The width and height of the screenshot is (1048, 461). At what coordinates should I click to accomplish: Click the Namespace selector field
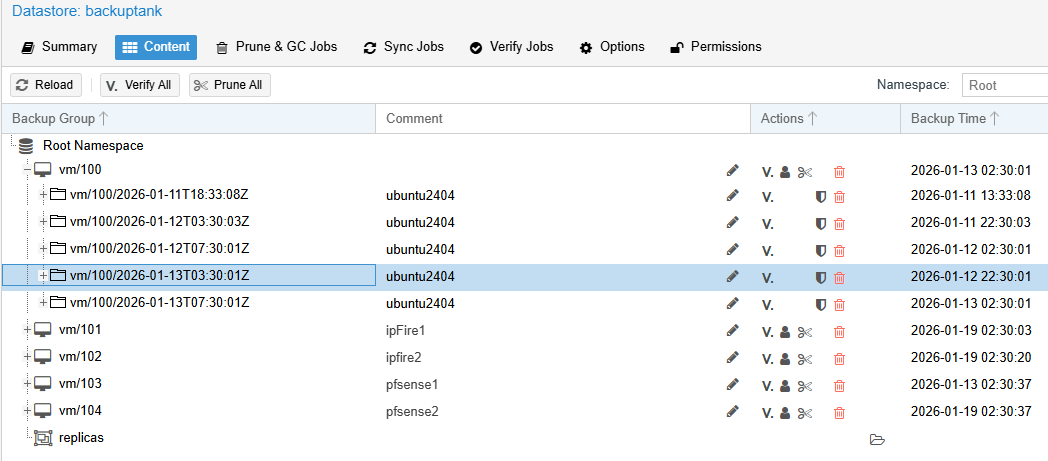1003,86
